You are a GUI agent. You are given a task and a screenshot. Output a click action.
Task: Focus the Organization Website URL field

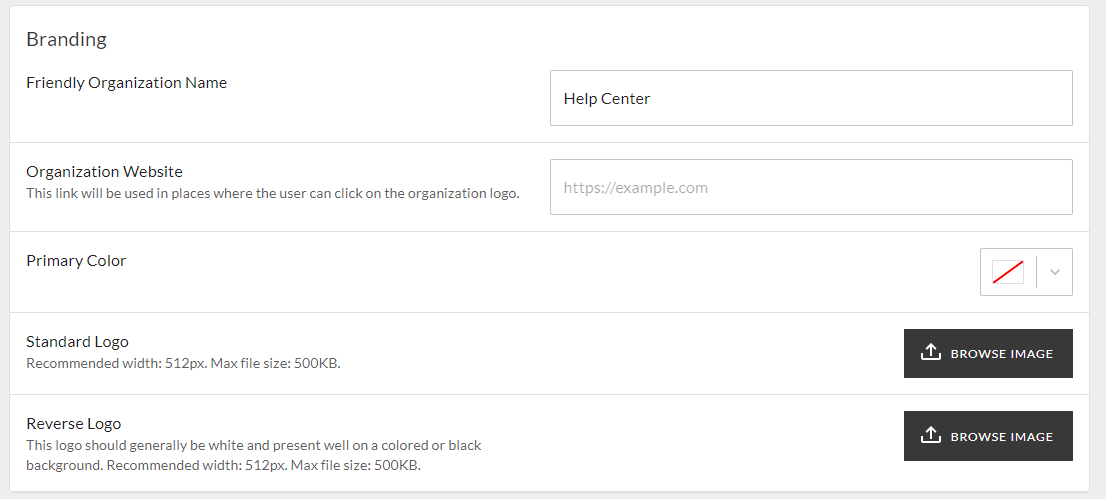point(811,187)
